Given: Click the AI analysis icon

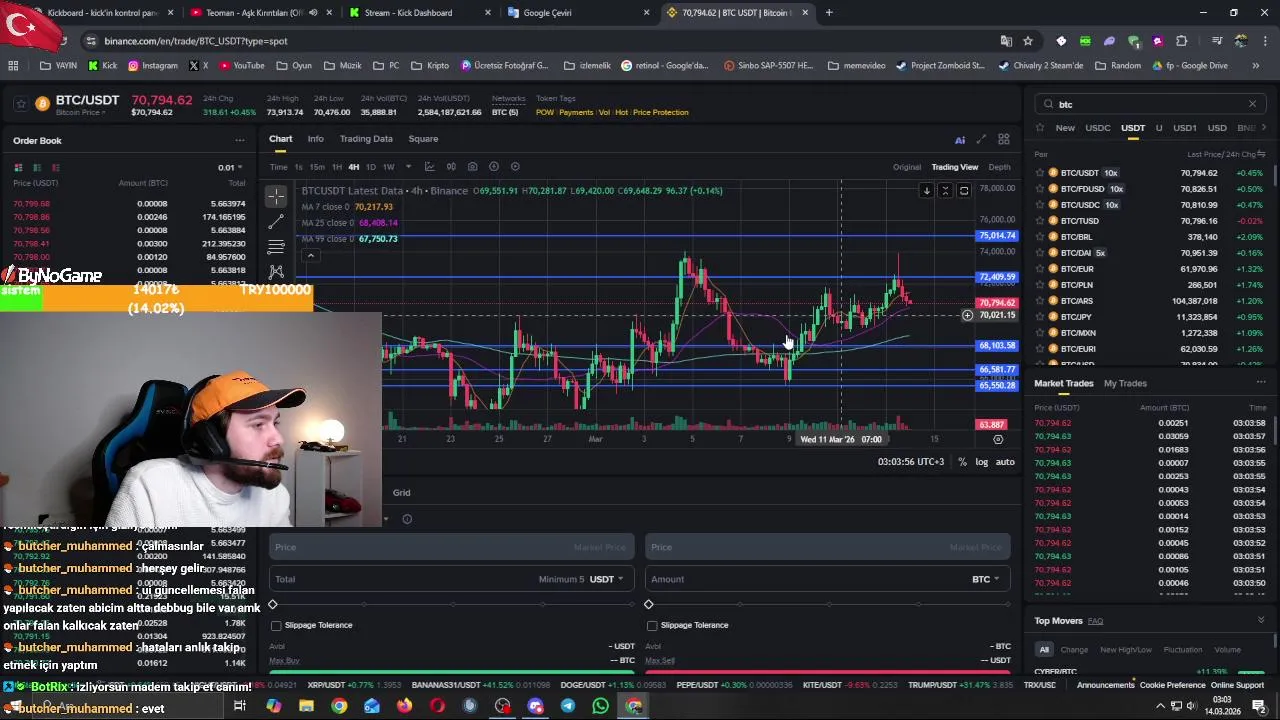Looking at the screenshot, I should 960,140.
